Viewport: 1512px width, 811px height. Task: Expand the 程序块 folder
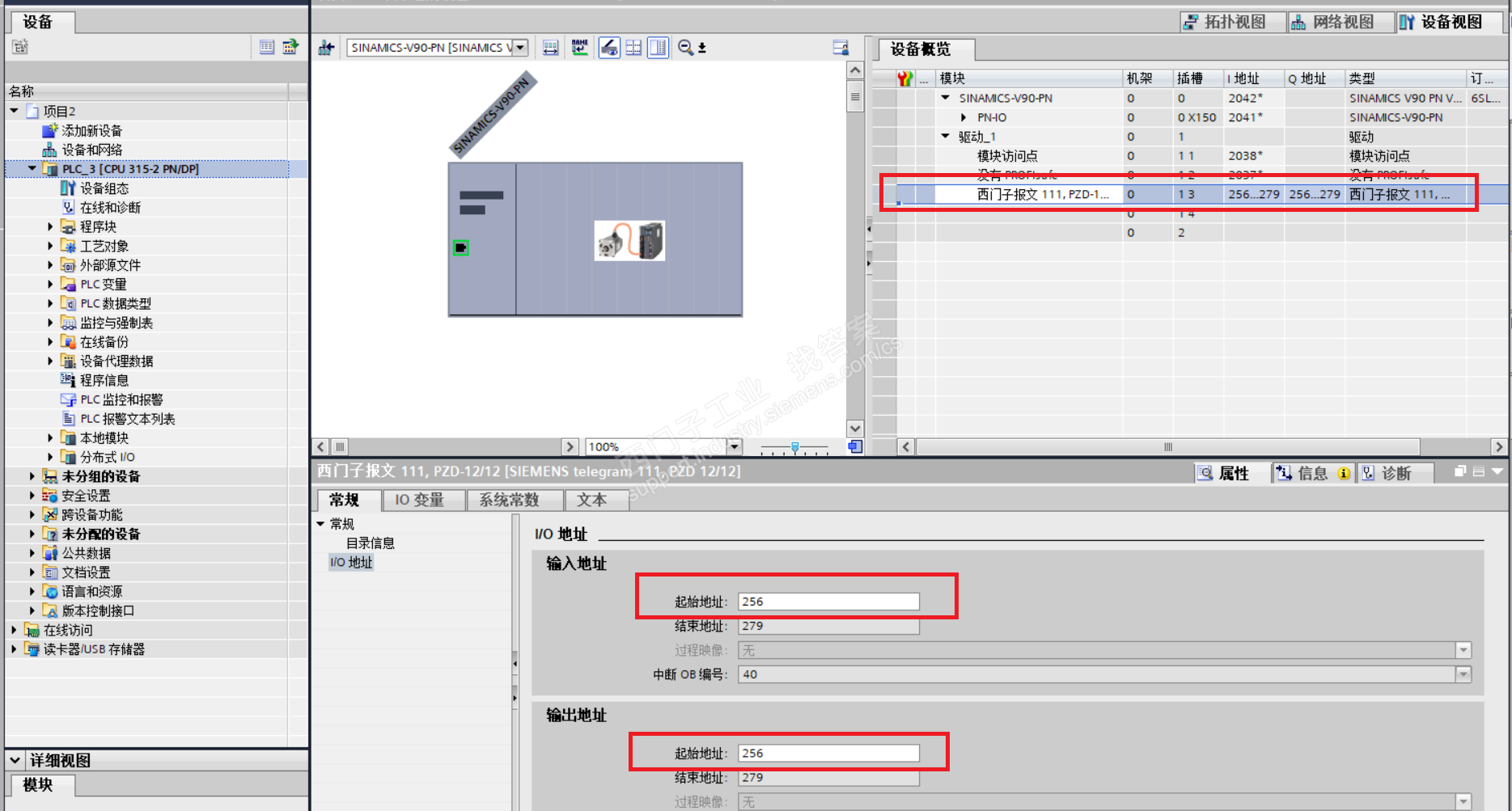tap(50, 227)
